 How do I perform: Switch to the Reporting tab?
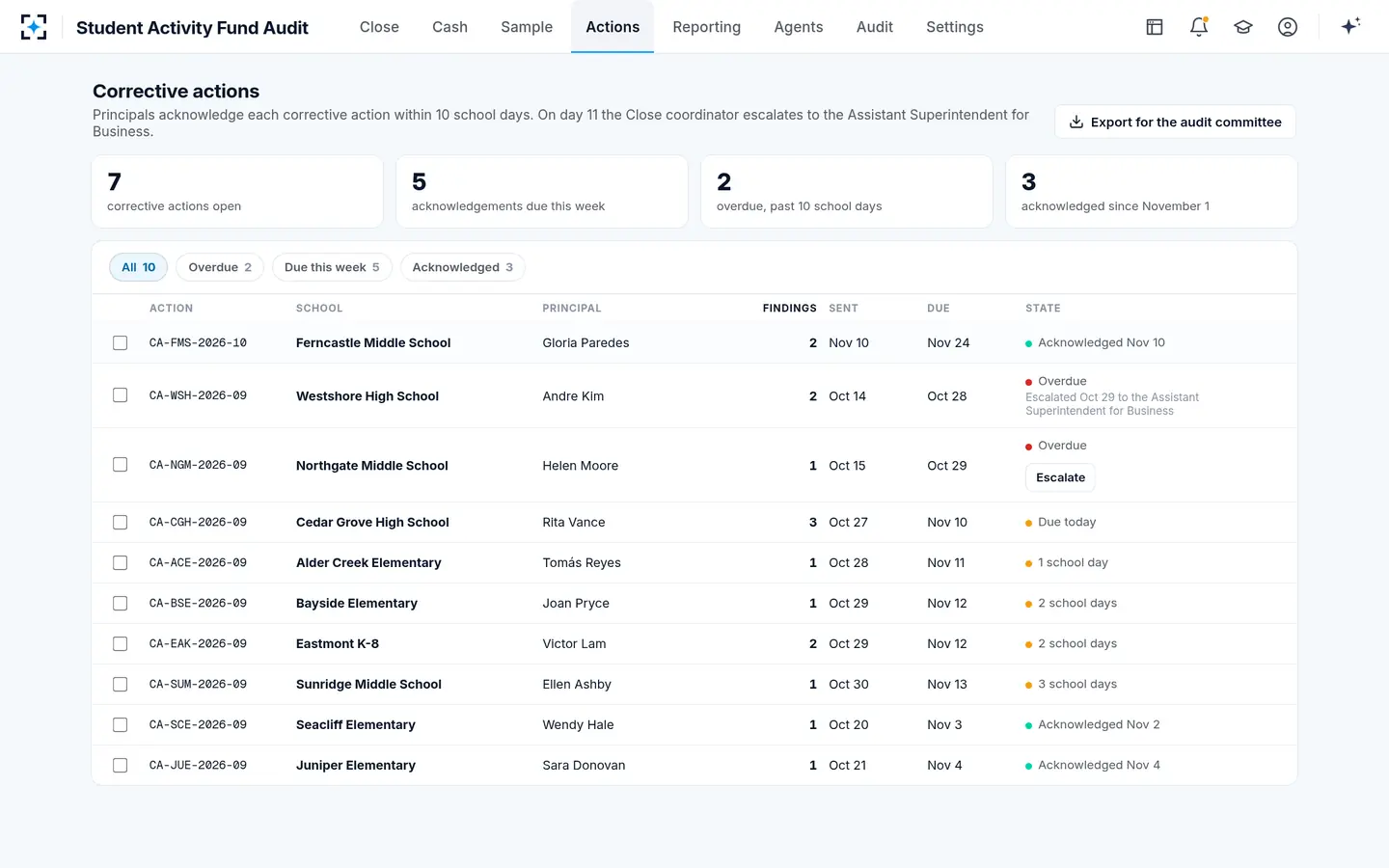click(x=707, y=27)
